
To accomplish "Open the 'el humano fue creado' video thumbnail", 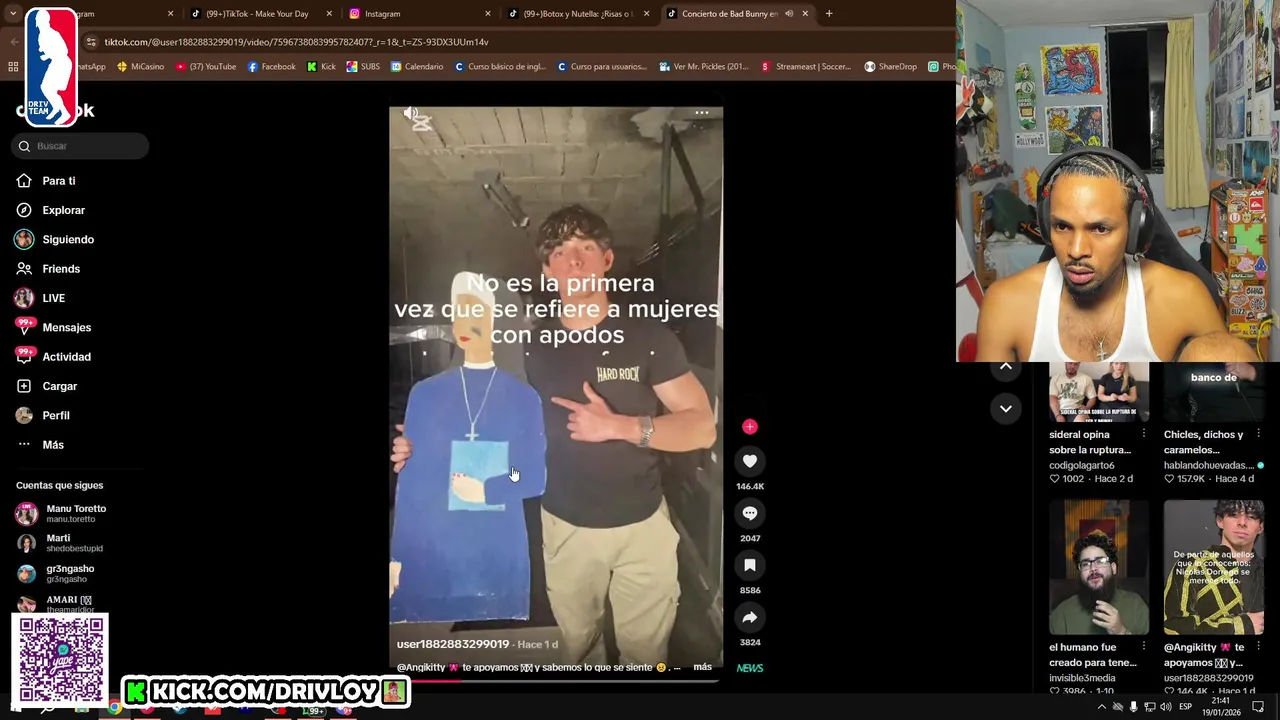I will 1098,568.
